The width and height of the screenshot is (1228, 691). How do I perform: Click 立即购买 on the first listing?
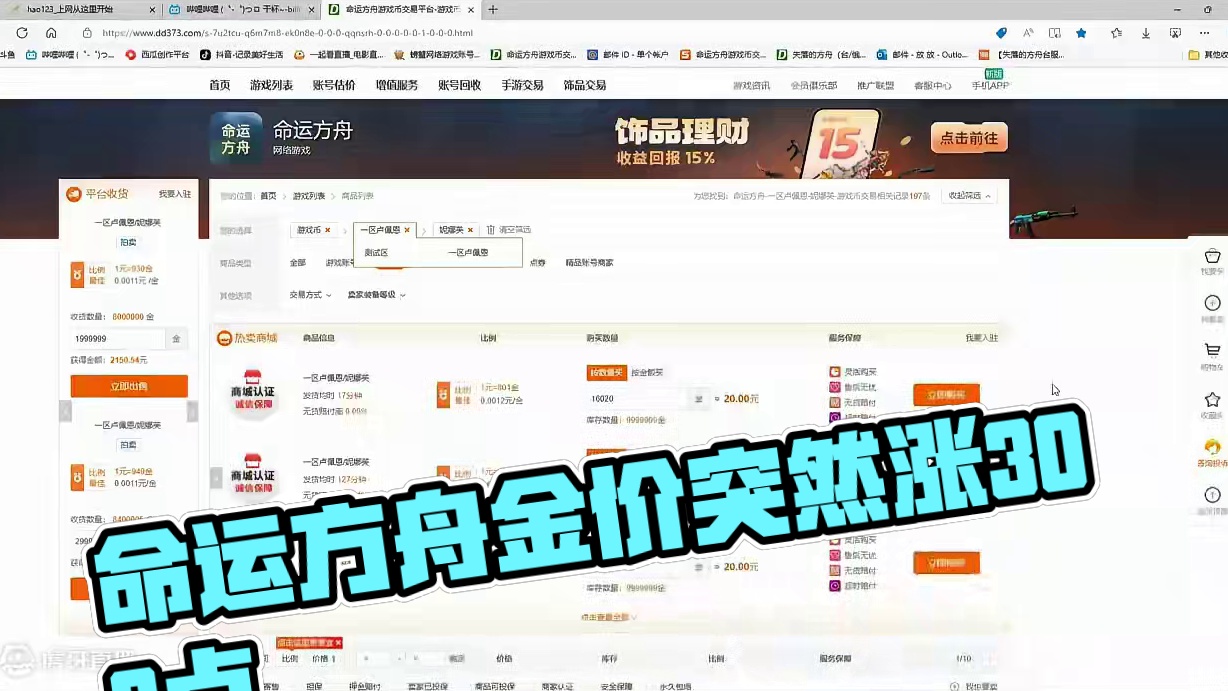(945, 393)
